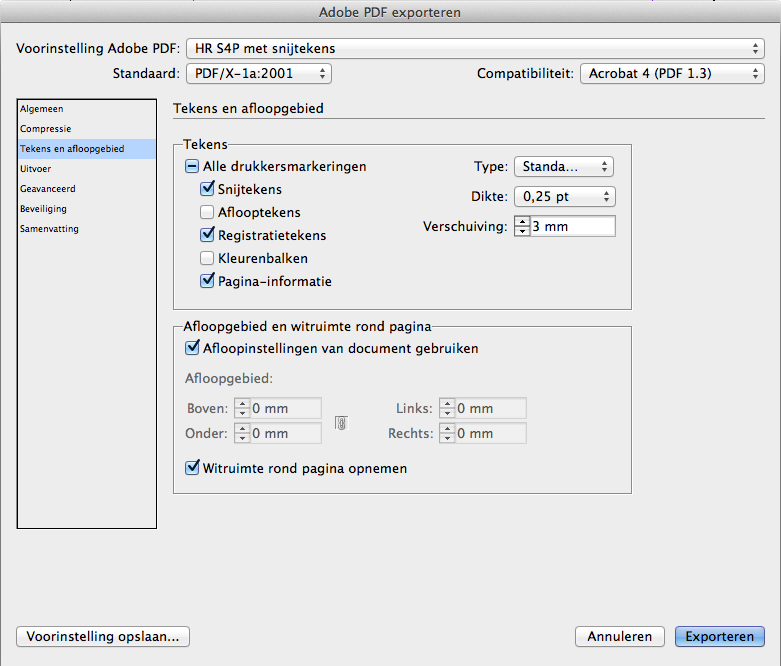This screenshot has width=781, height=666.
Task: Select Tekens en afloopgebied in sidebar
Action: click(x=87, y=148)
